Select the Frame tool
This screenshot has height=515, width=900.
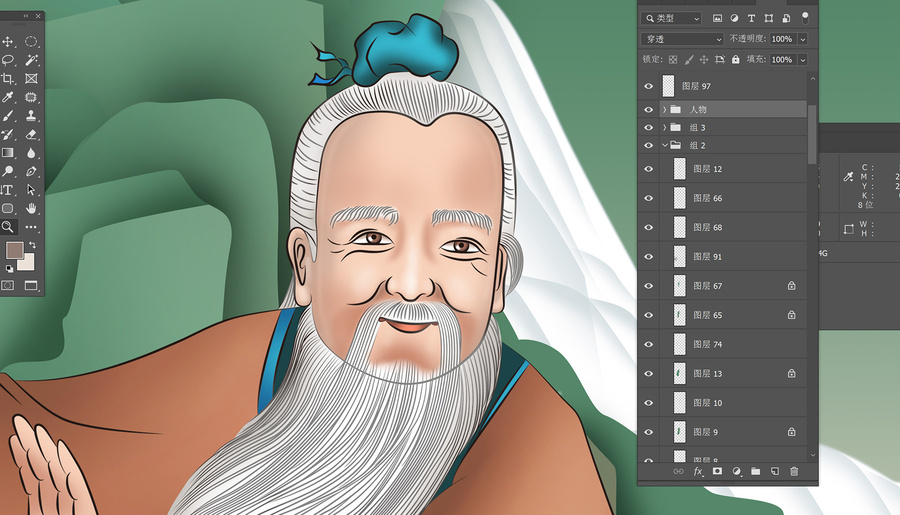click(31, 79)
